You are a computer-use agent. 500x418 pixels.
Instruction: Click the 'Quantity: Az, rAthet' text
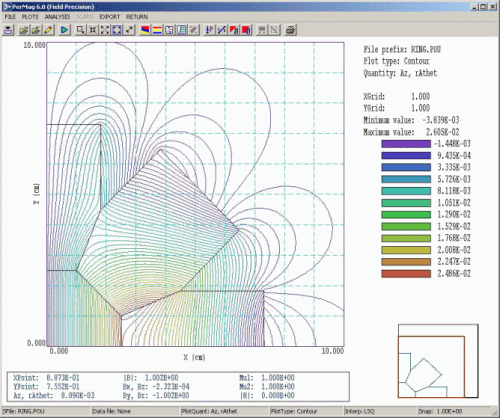coord(400,73)
